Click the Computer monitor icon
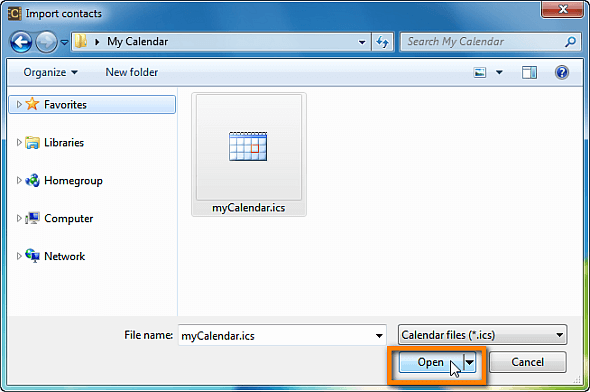This screenshot has width=590, height=392. click(32, 218)
